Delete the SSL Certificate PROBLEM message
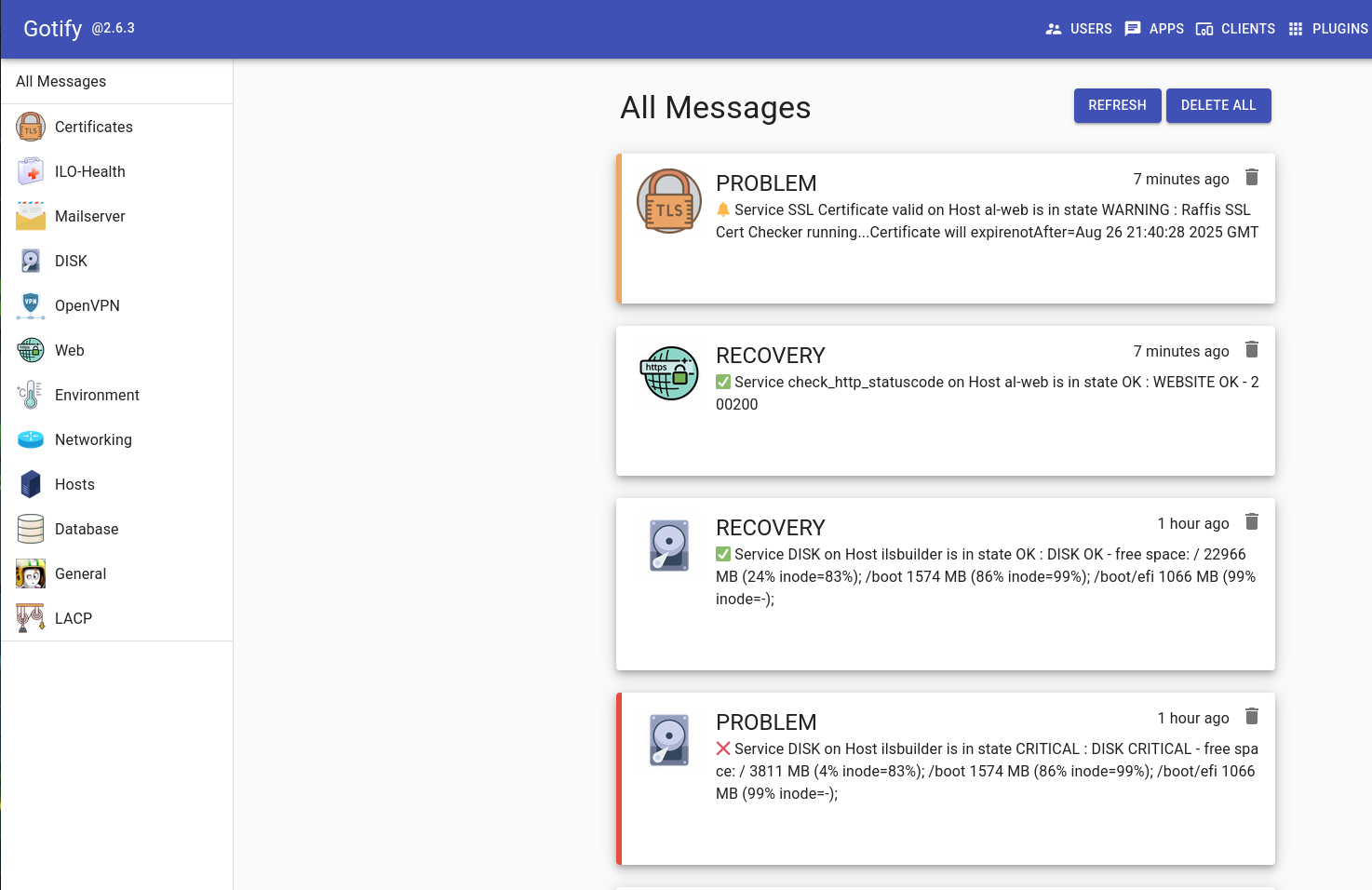Screen dimensions: 1372x890 pos(1251,178)
